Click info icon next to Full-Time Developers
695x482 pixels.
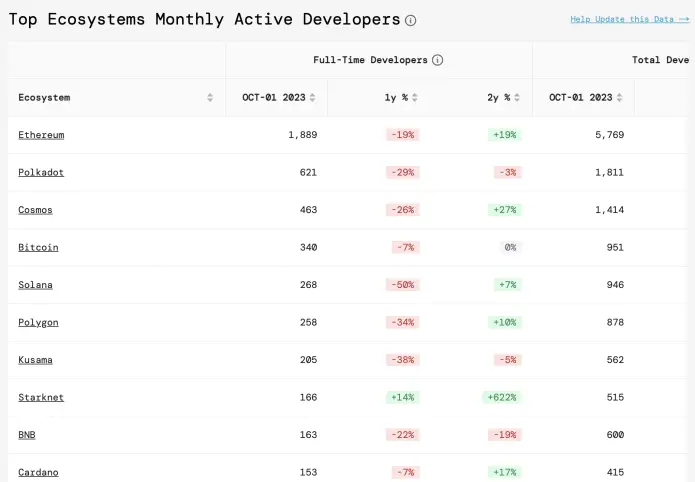click(437, 60)
